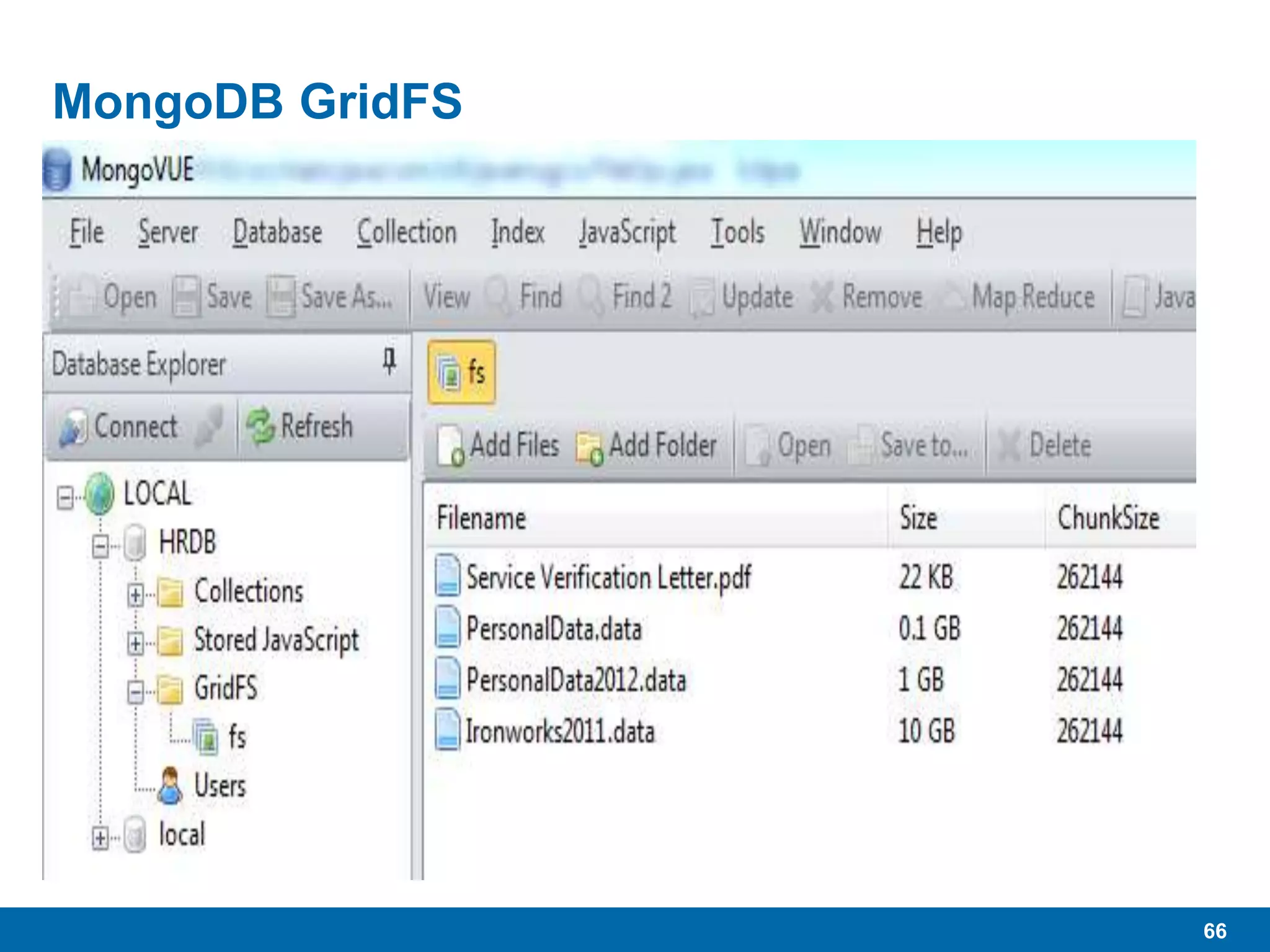
Task: Expand the Stored JavaScript folder
Action: 135,643
